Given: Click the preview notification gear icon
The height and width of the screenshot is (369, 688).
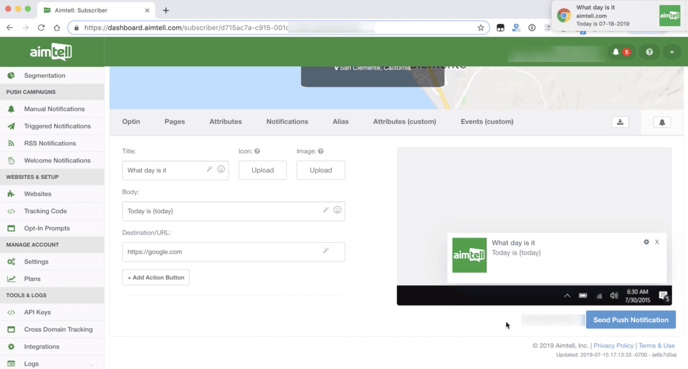Looking at the screenshot, I should [x=646, y=242].
